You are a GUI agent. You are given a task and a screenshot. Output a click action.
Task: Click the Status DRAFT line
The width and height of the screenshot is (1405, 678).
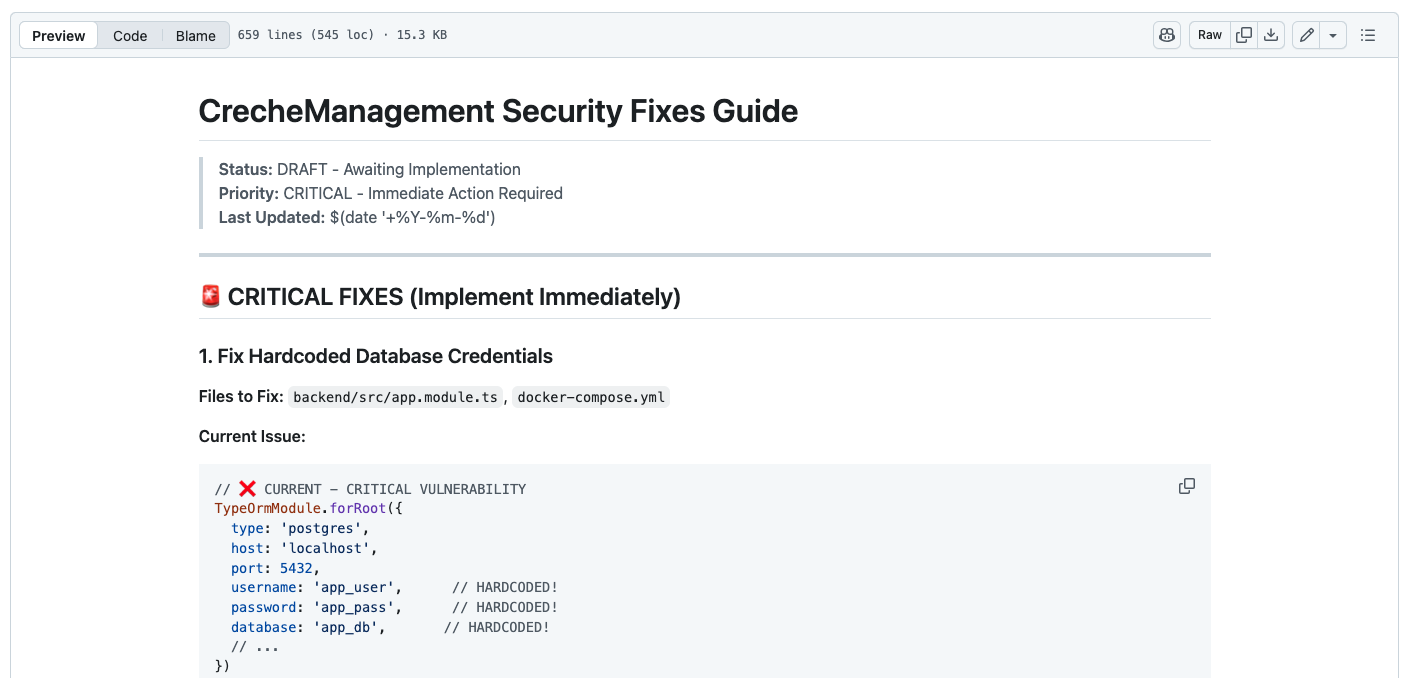(x=370, y=169)
